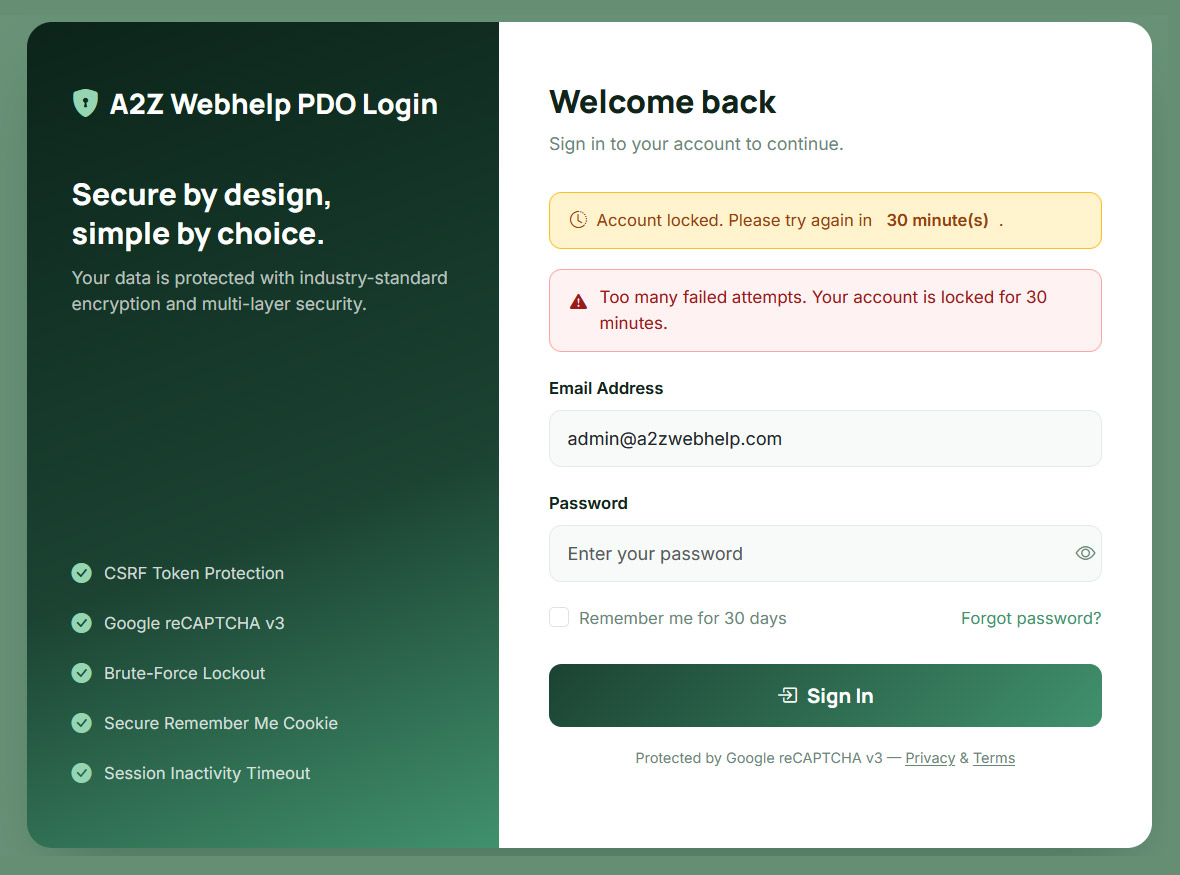Click the 'Remember me for 30 days' label
This screenshot has width=1180, height=875.
pyautogui.click(x=683, y=618)
